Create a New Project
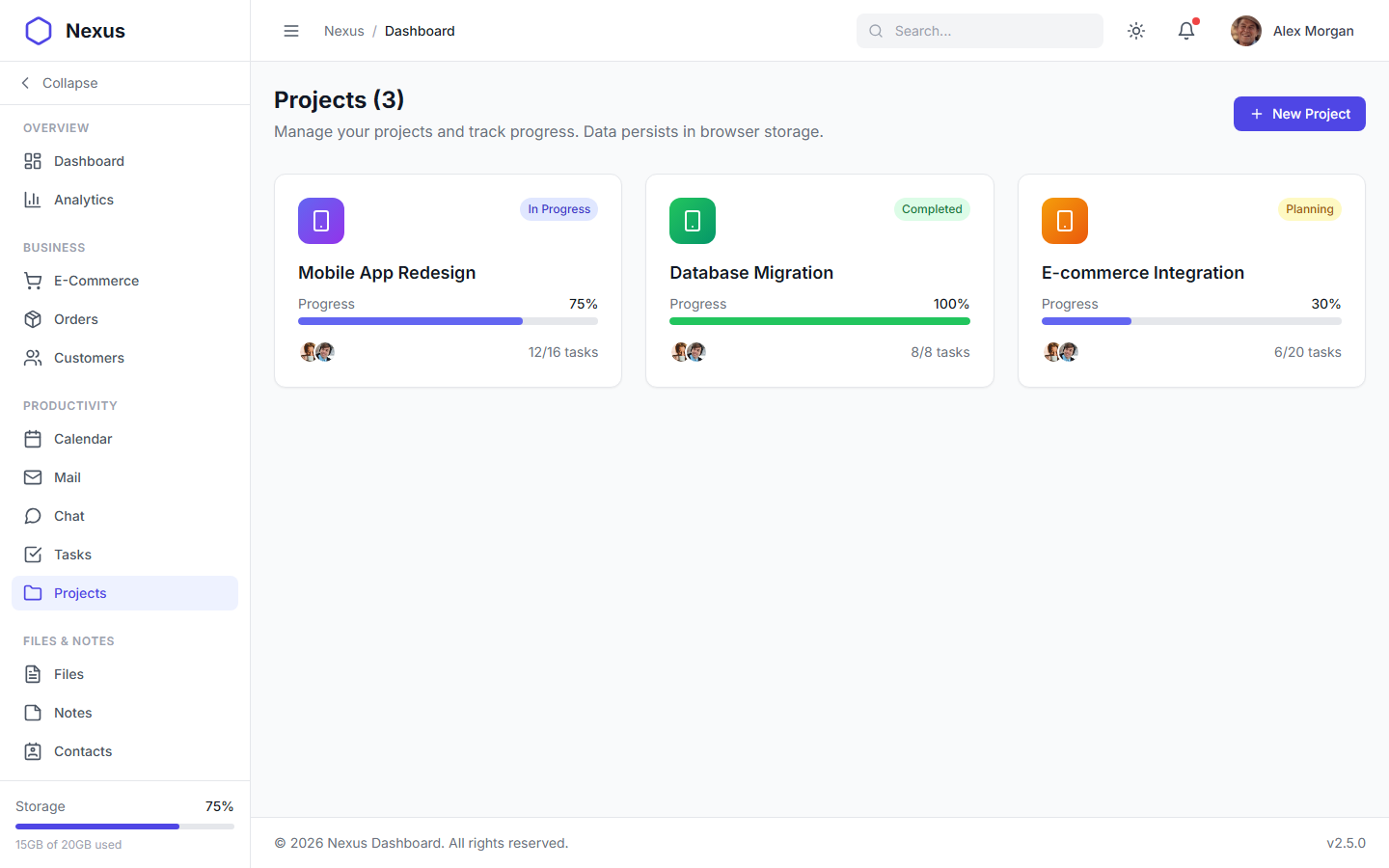This screenshot has height=868, width=1389. [1299, 114]
